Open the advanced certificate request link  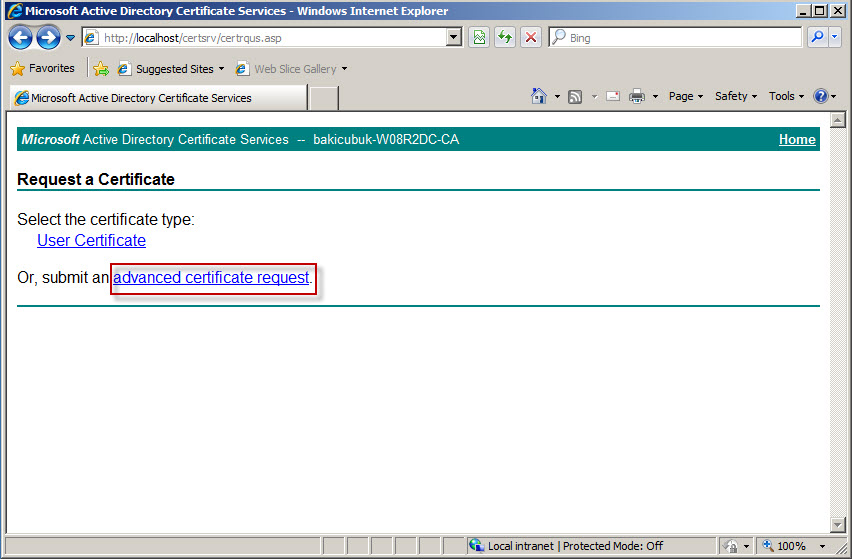(x=211, y=278)
